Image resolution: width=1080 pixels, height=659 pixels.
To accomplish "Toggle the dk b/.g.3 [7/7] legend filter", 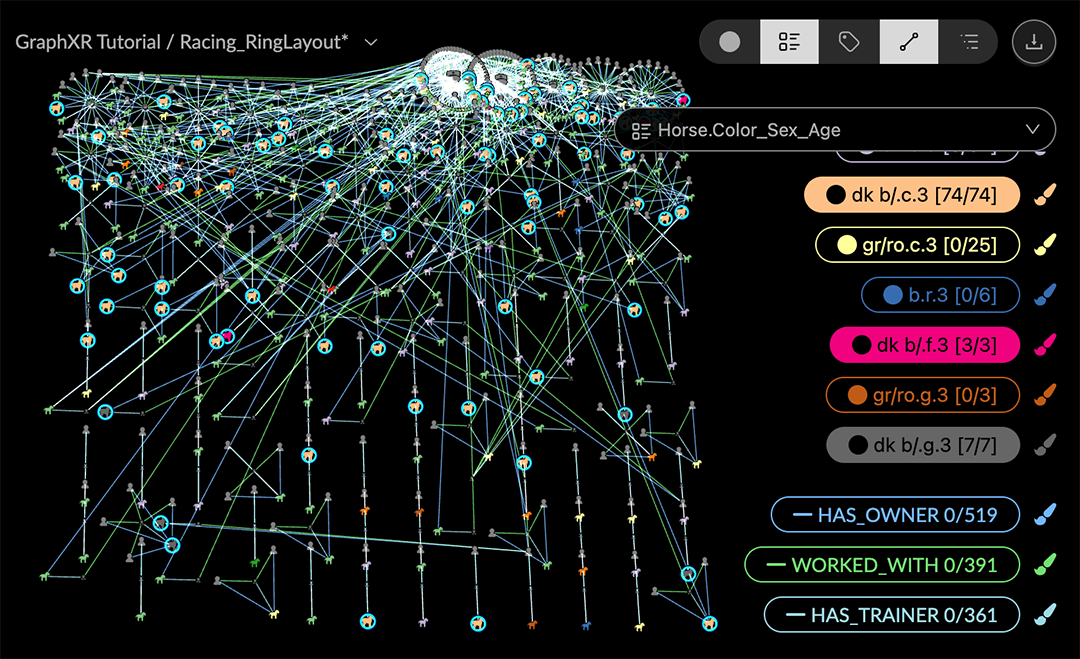I will (923, 445).
